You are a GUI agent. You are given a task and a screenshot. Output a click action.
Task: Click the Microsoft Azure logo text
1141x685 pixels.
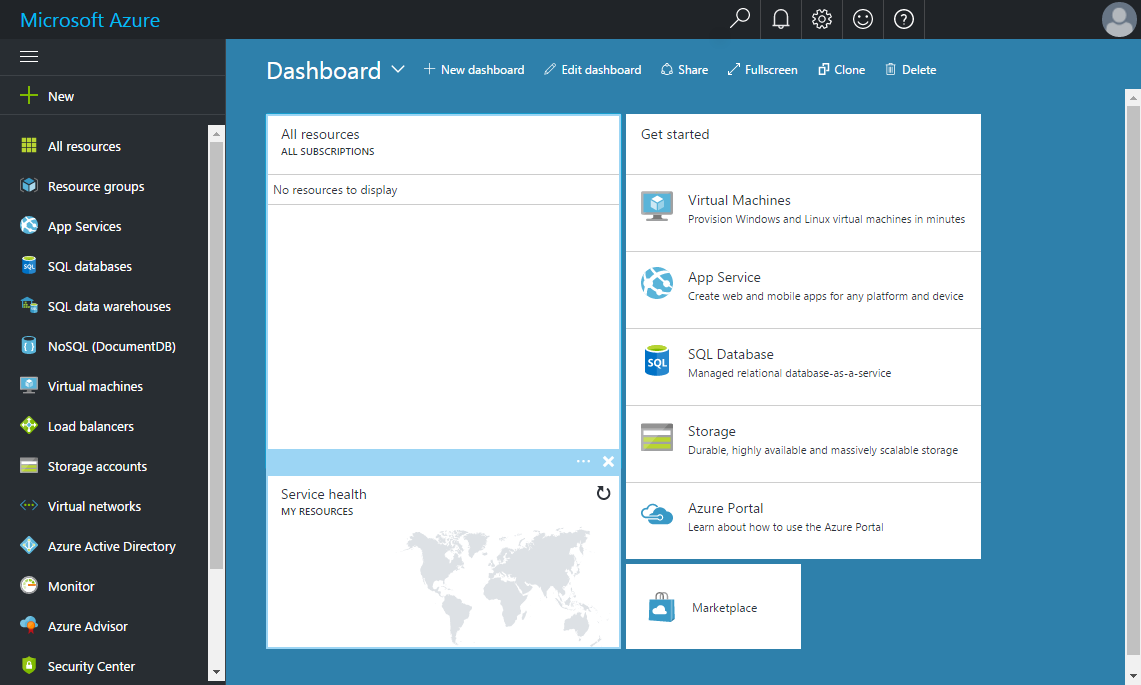click(90, 20)
